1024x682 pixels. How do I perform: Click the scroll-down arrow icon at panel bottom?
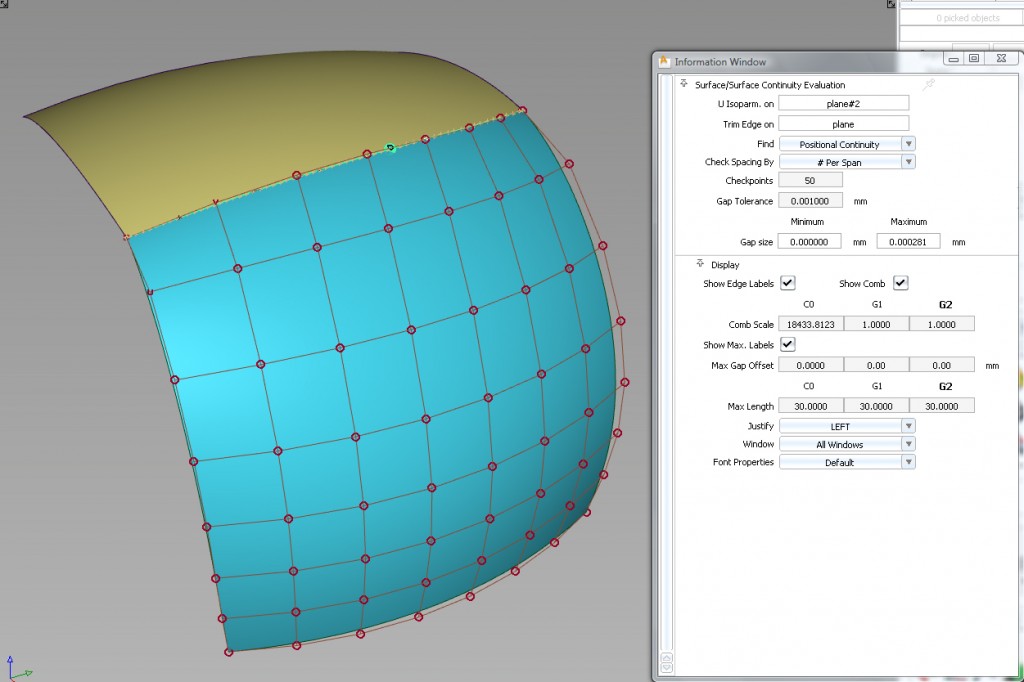point(667,667)
